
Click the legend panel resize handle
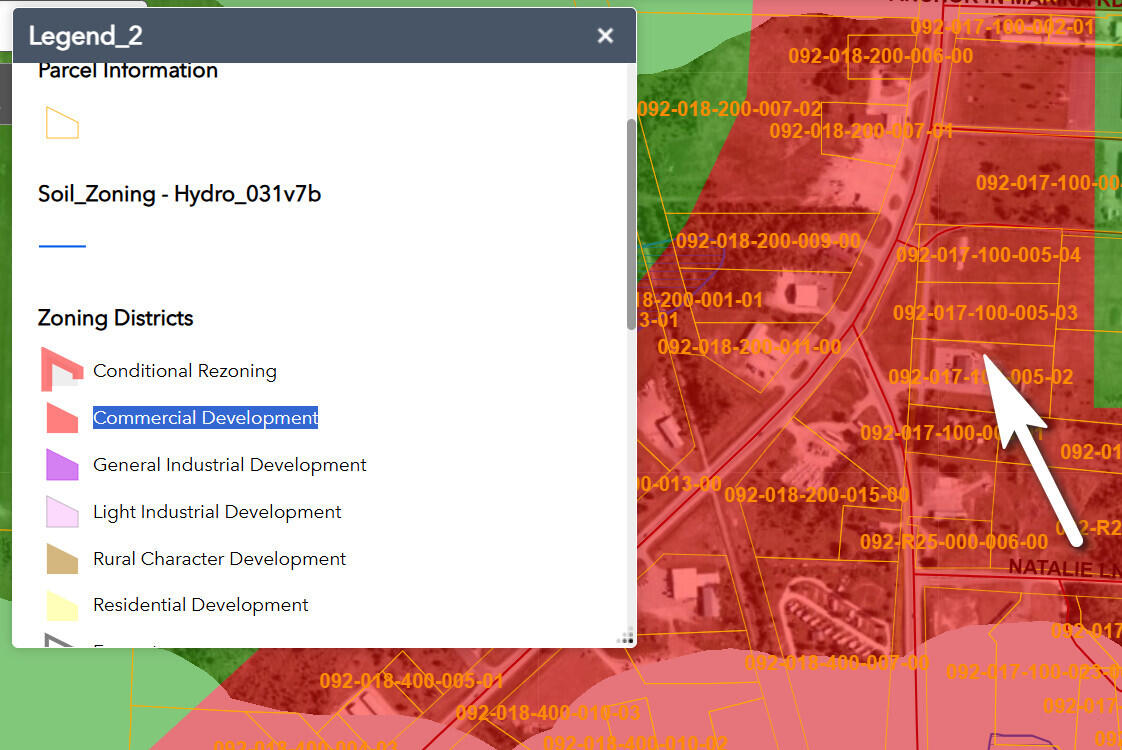click(x=626, y=637)
